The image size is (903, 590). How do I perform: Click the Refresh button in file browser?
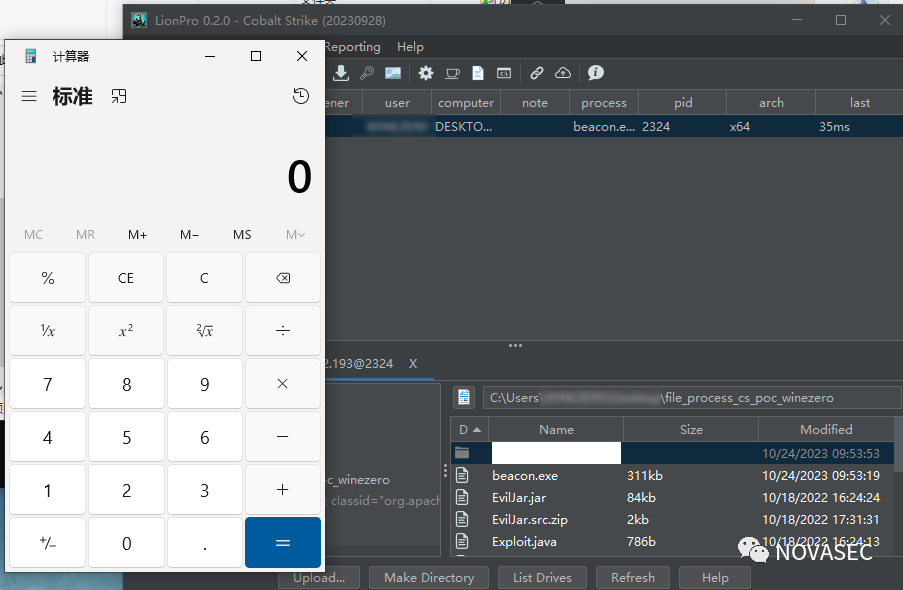pyautogui.click(x=633, y=577)
